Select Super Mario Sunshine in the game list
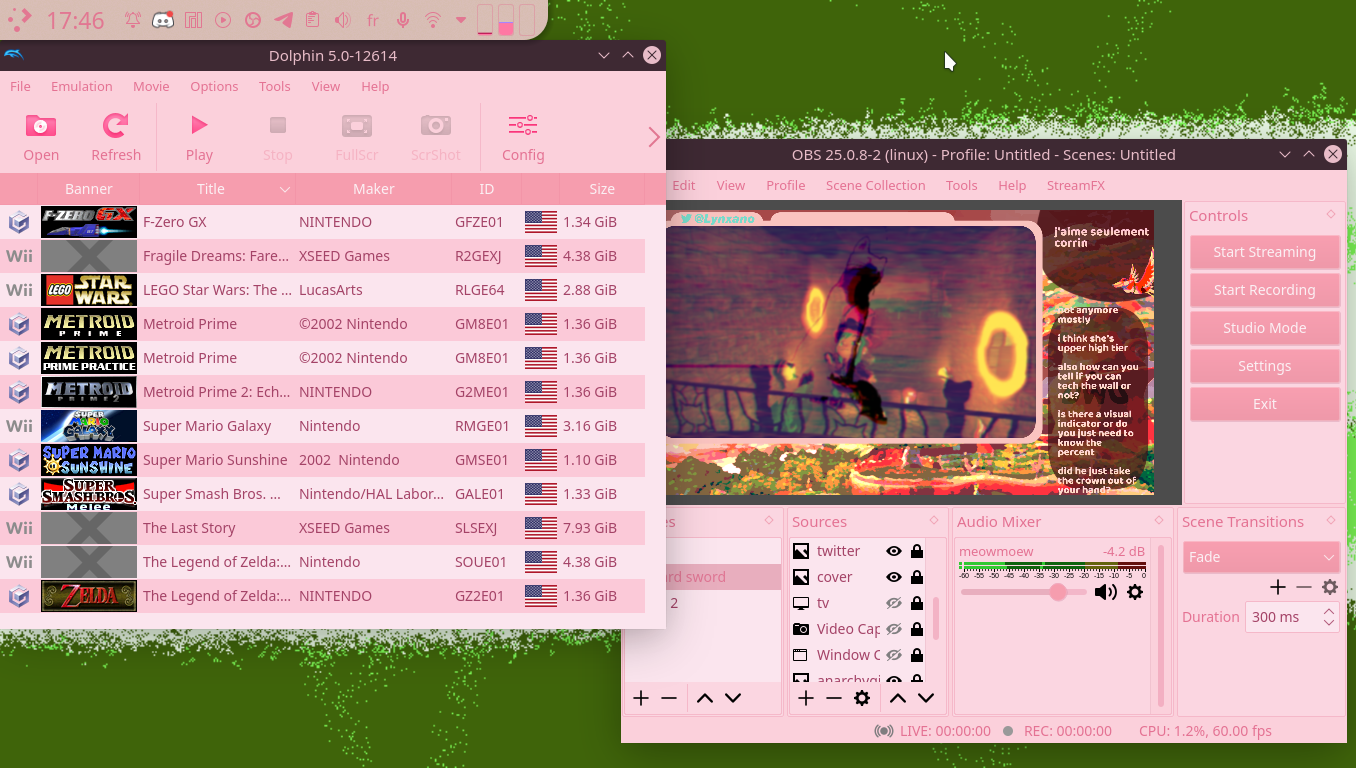Viewport: 1356px width, 768px height. [322, 460]
